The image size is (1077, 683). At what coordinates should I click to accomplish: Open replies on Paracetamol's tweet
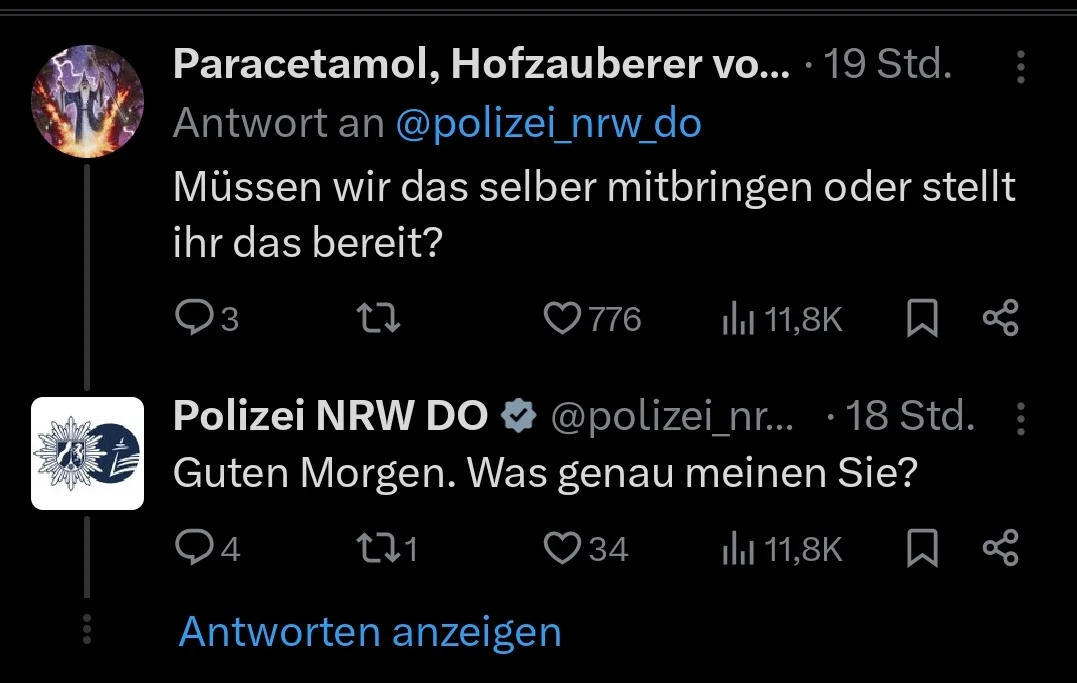pyautogui.click(x=207, y=318)
